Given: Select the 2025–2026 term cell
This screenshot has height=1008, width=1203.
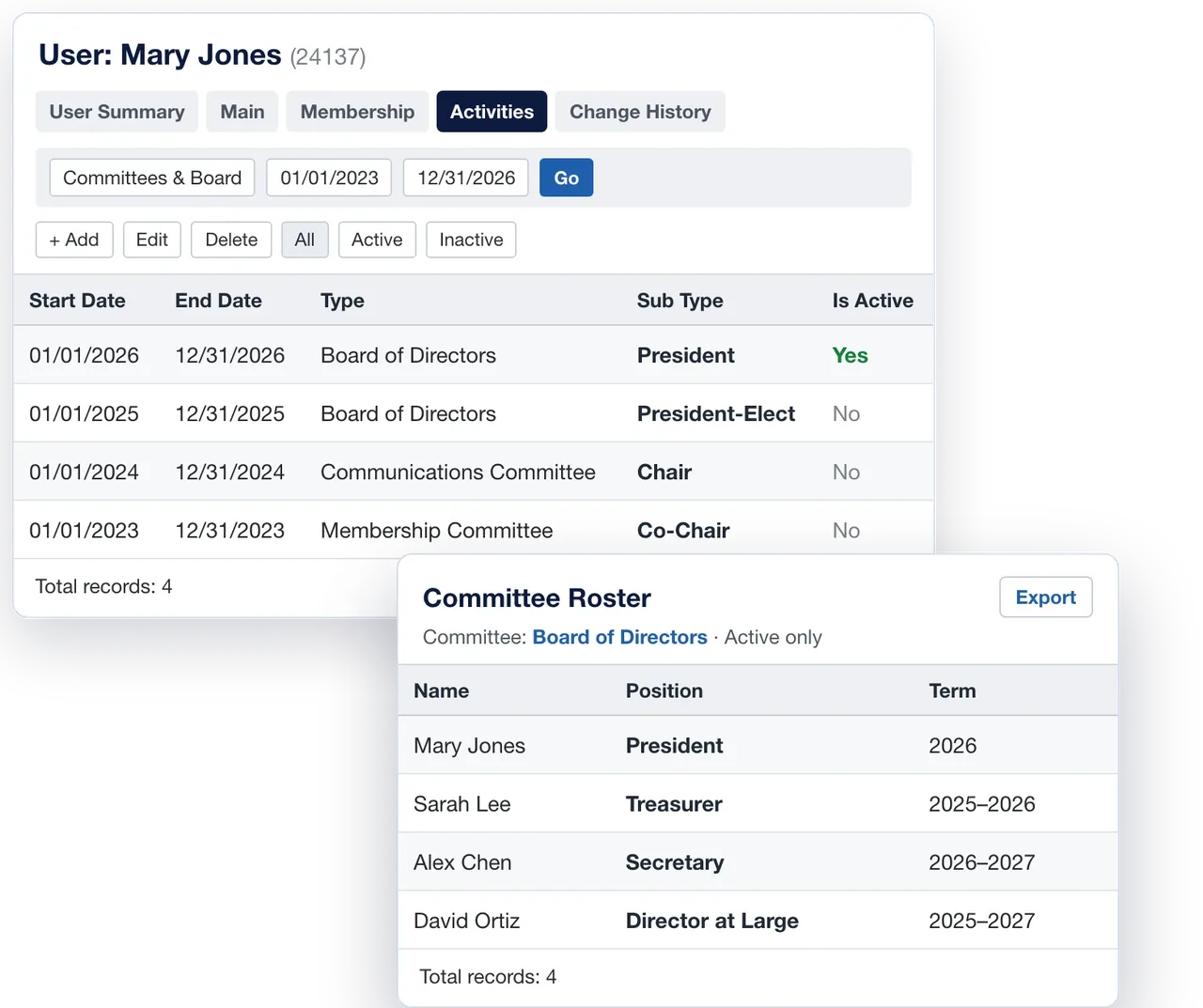Looking at the screenshot, I should (981, 803).
